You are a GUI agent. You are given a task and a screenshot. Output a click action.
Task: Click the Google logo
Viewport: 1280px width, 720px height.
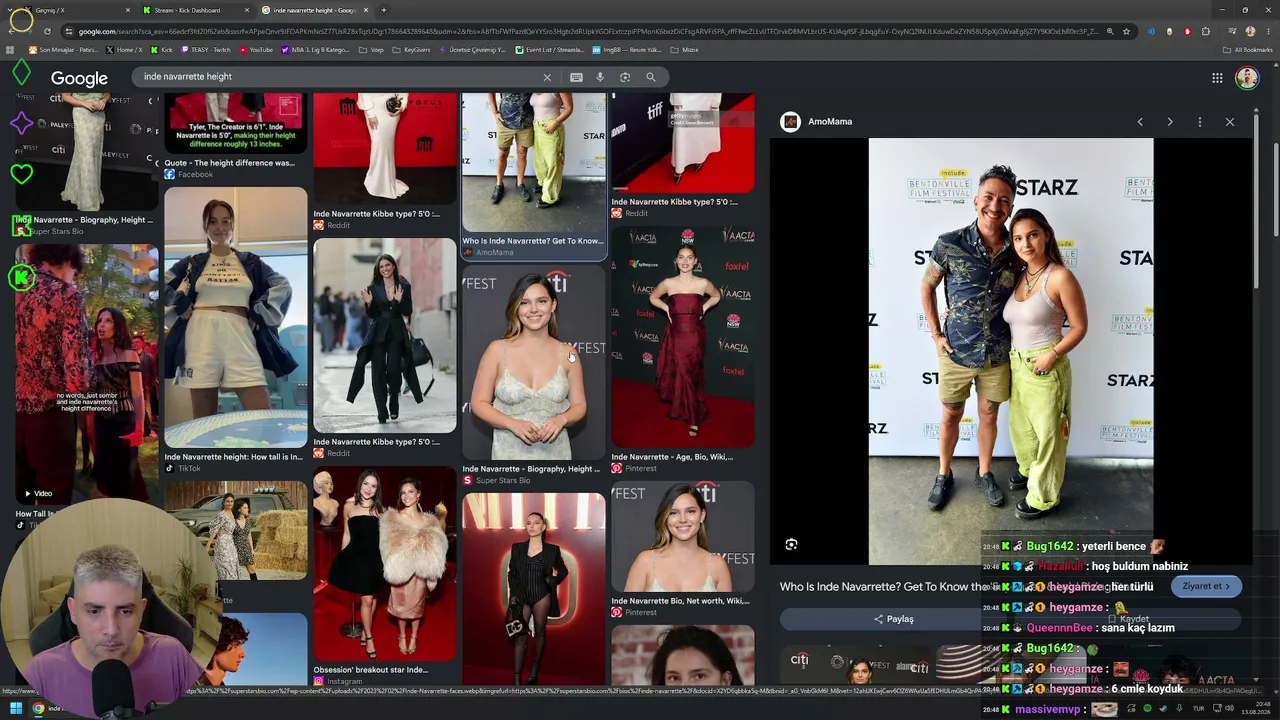coord(79,78)
